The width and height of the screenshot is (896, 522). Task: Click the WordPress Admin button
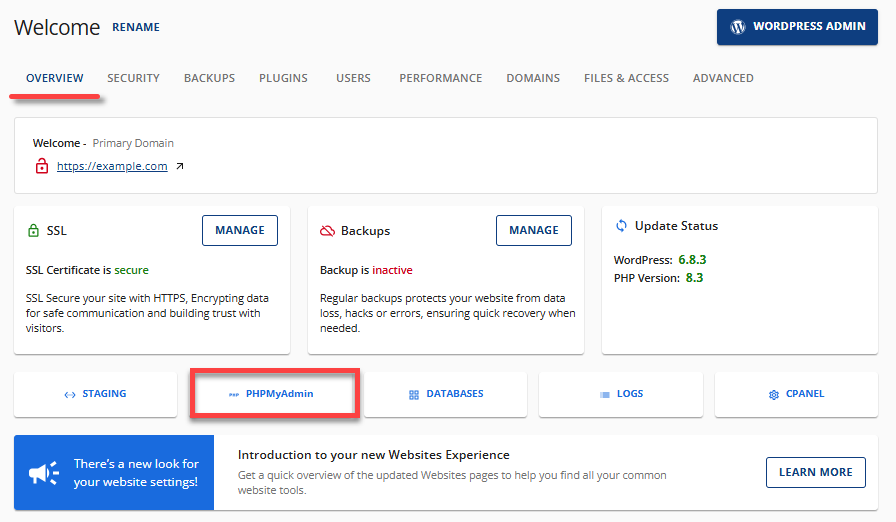797,27
